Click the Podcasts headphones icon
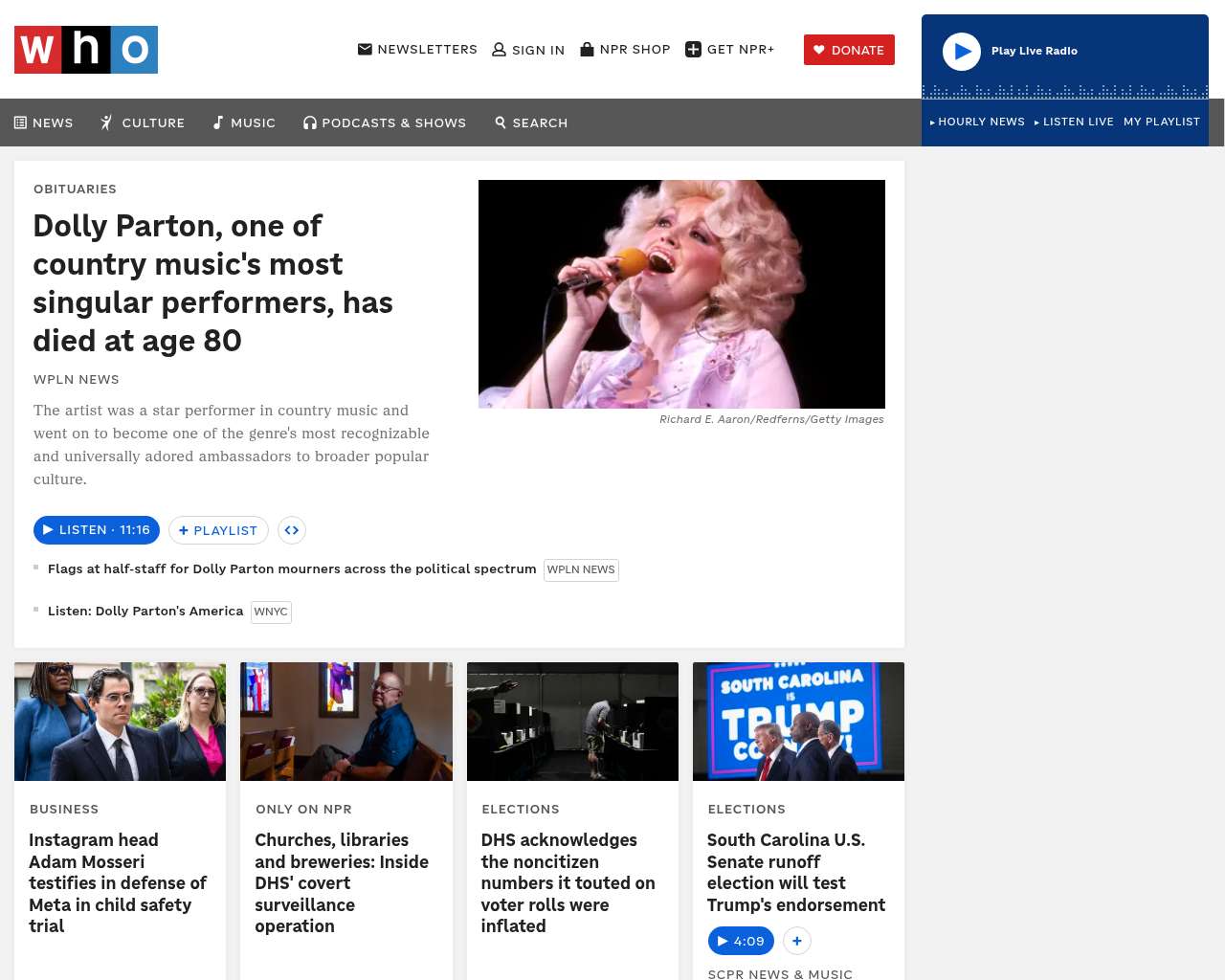Viewport: 1225px width, 980px height. (310, 122)
